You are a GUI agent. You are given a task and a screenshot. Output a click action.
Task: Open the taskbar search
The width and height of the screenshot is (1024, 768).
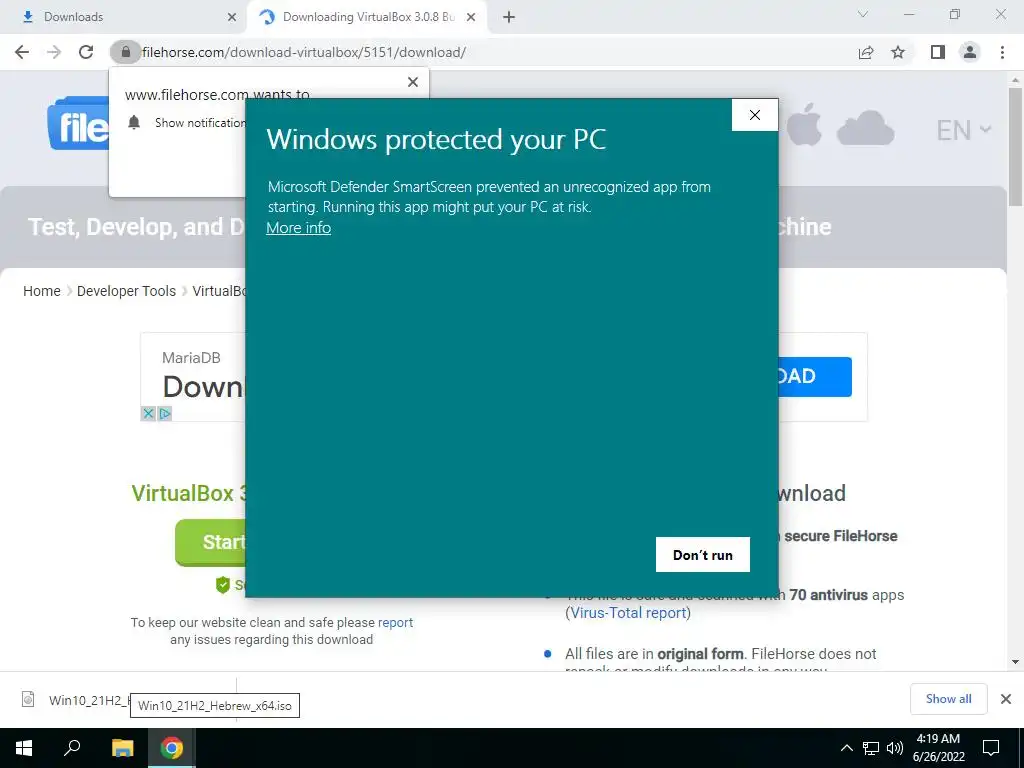coord(72,748)
